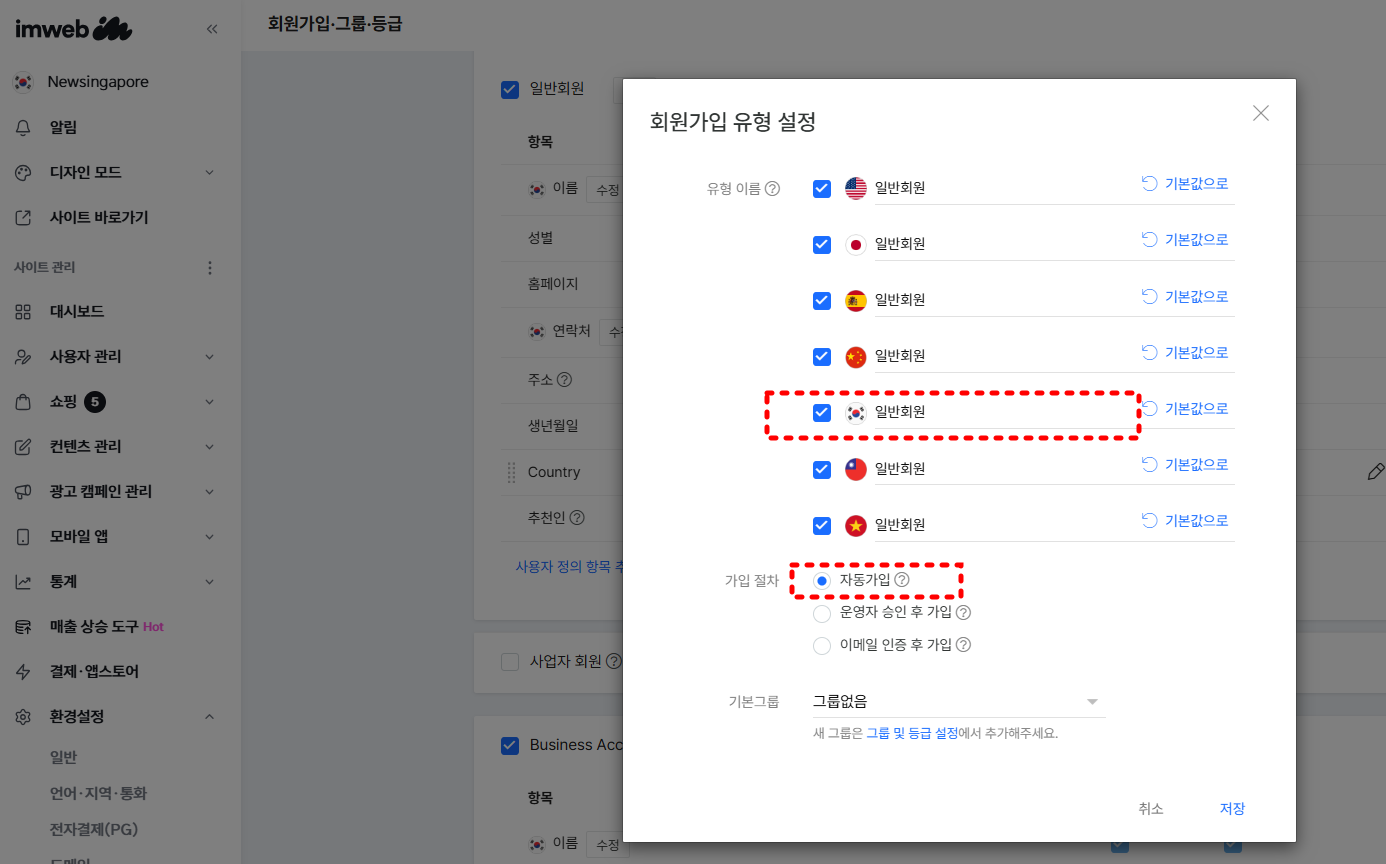The image size is (1386, 864).
Task: Reset US flag name with 기본값으로
Action: (x=1185, y=184)
